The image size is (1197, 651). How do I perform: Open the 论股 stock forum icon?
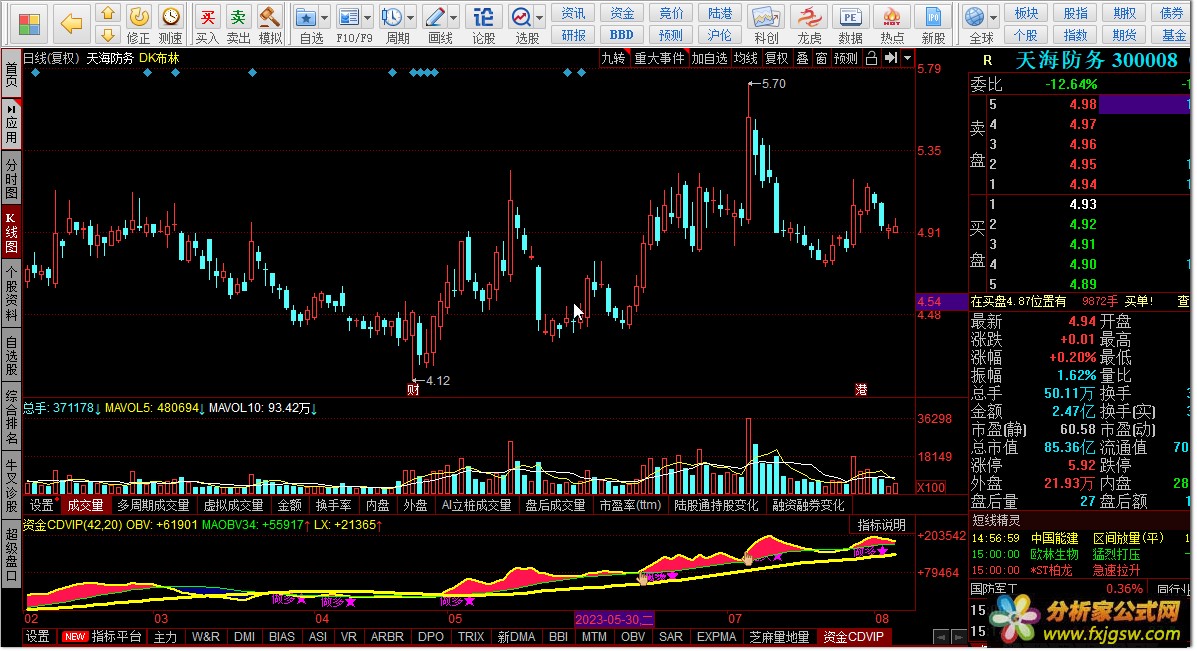[x=483, y=24]
